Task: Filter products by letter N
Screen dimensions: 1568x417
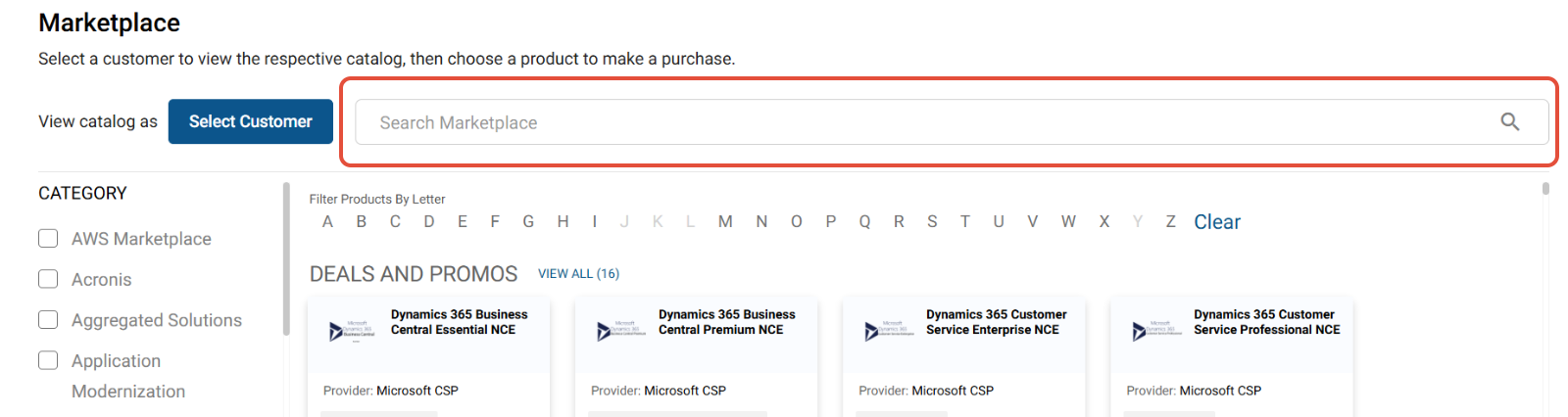Action: click(x=761, y=222)
